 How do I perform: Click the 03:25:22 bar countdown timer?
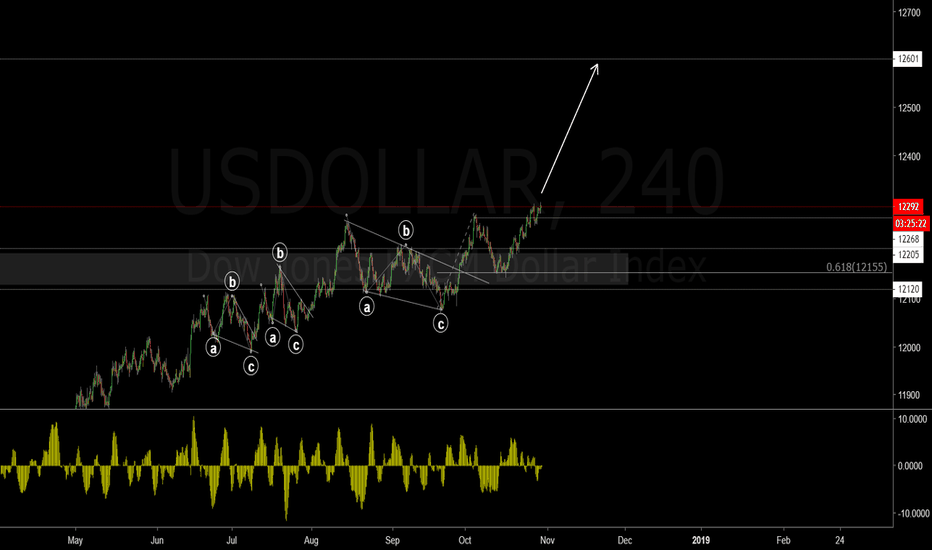coord(911,224)
